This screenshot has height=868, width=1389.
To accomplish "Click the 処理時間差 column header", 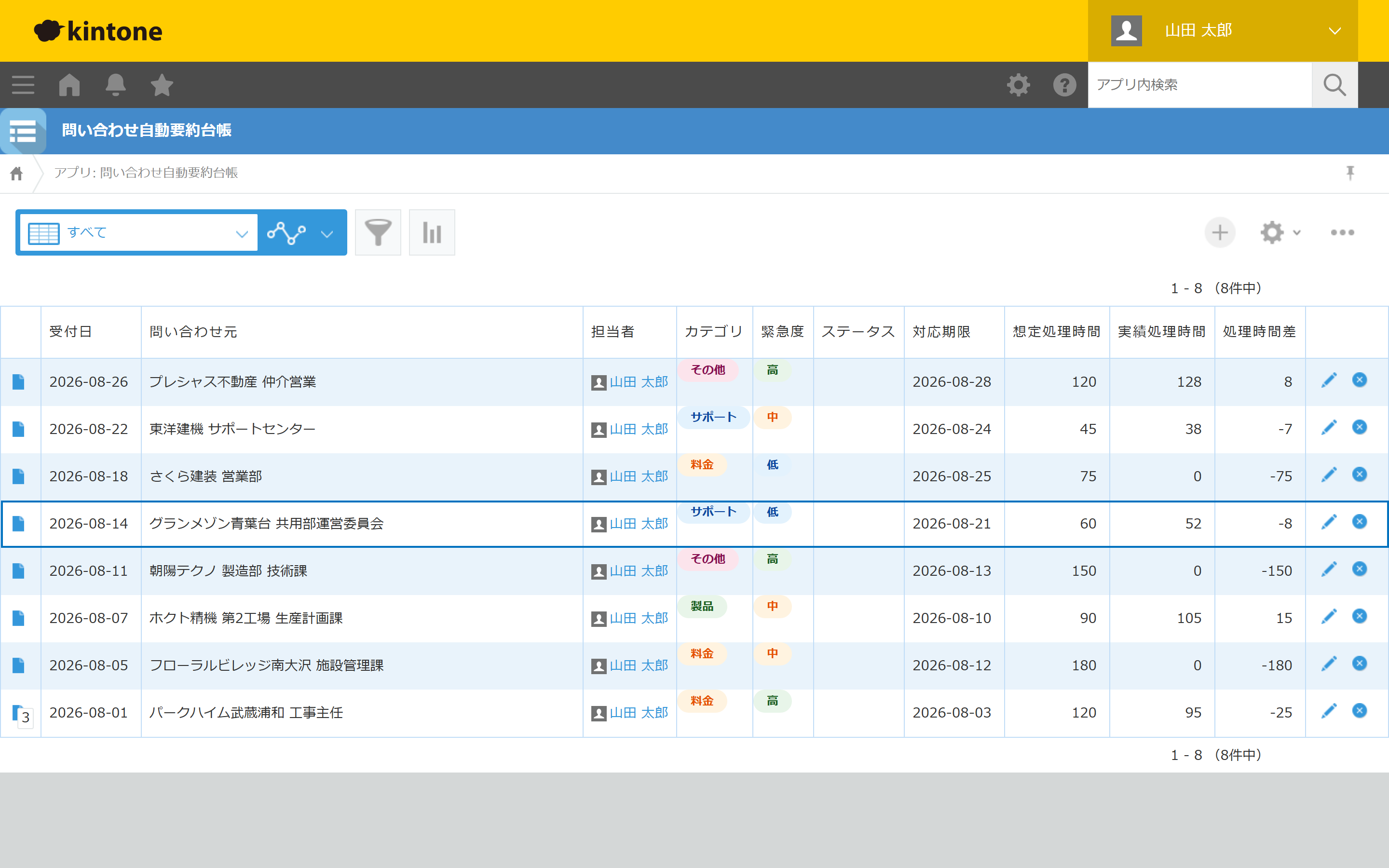I will pyautogui.click(x=1259, y=332).
